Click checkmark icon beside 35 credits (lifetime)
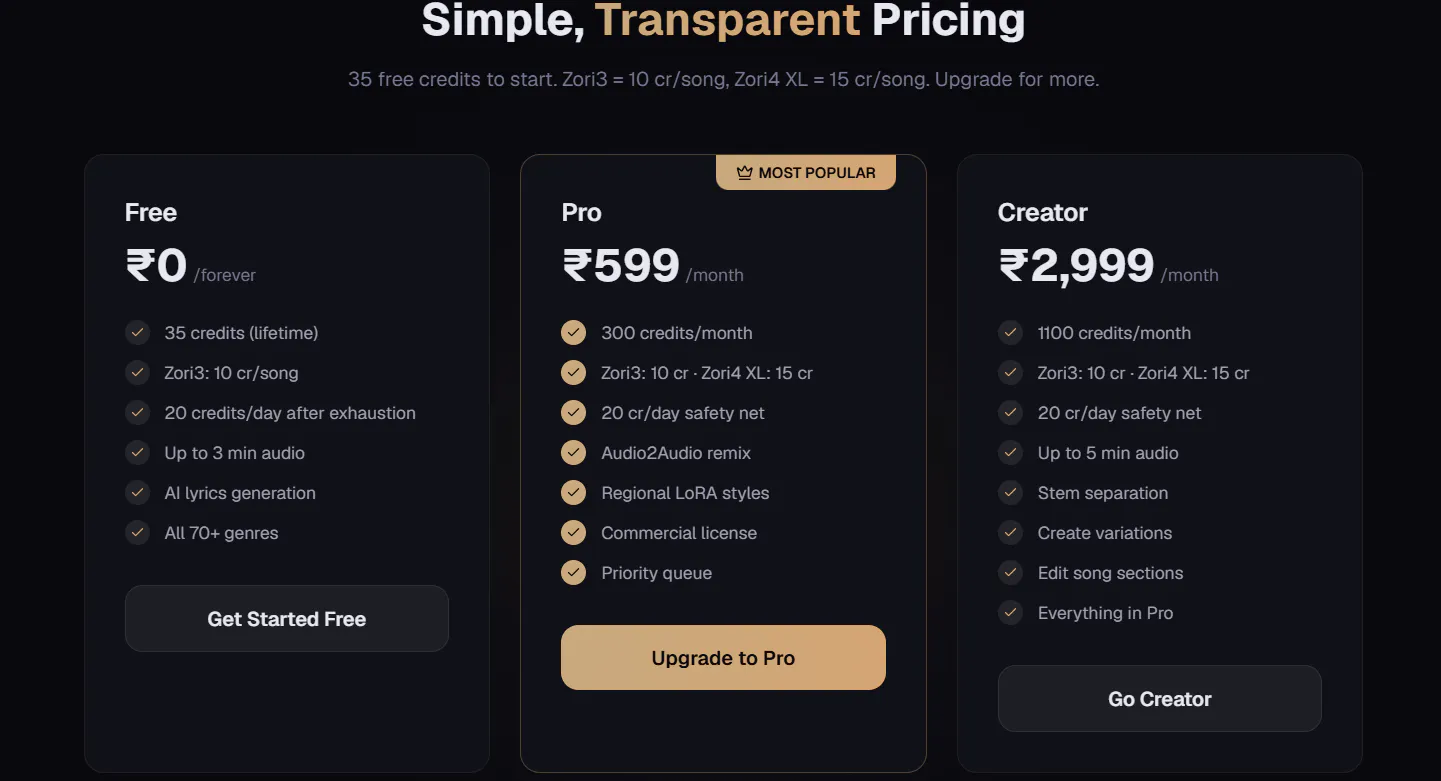The height and width of the screenshot is (781, 1441). tap(137, 333)
